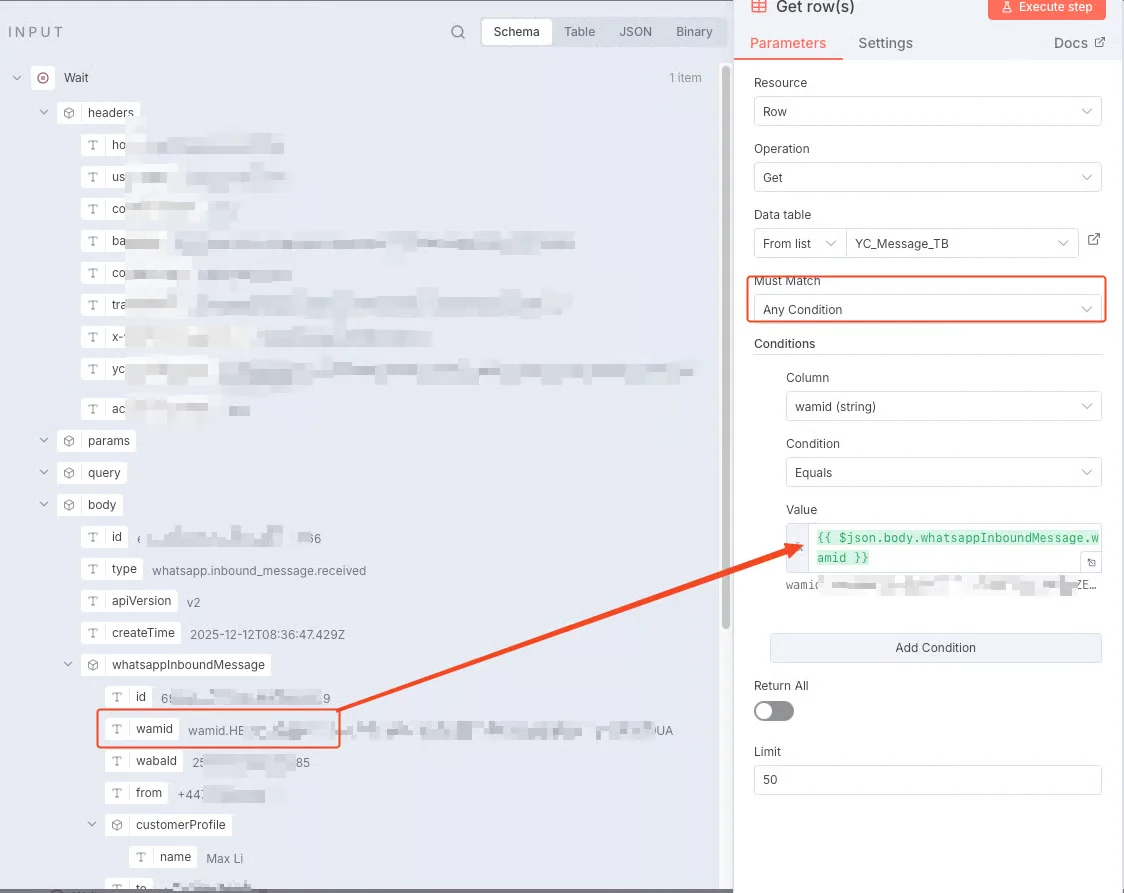Expand the Value expression editor icon
Viewport: 1124px width, 893px height.
click(x=1091, y=563)
